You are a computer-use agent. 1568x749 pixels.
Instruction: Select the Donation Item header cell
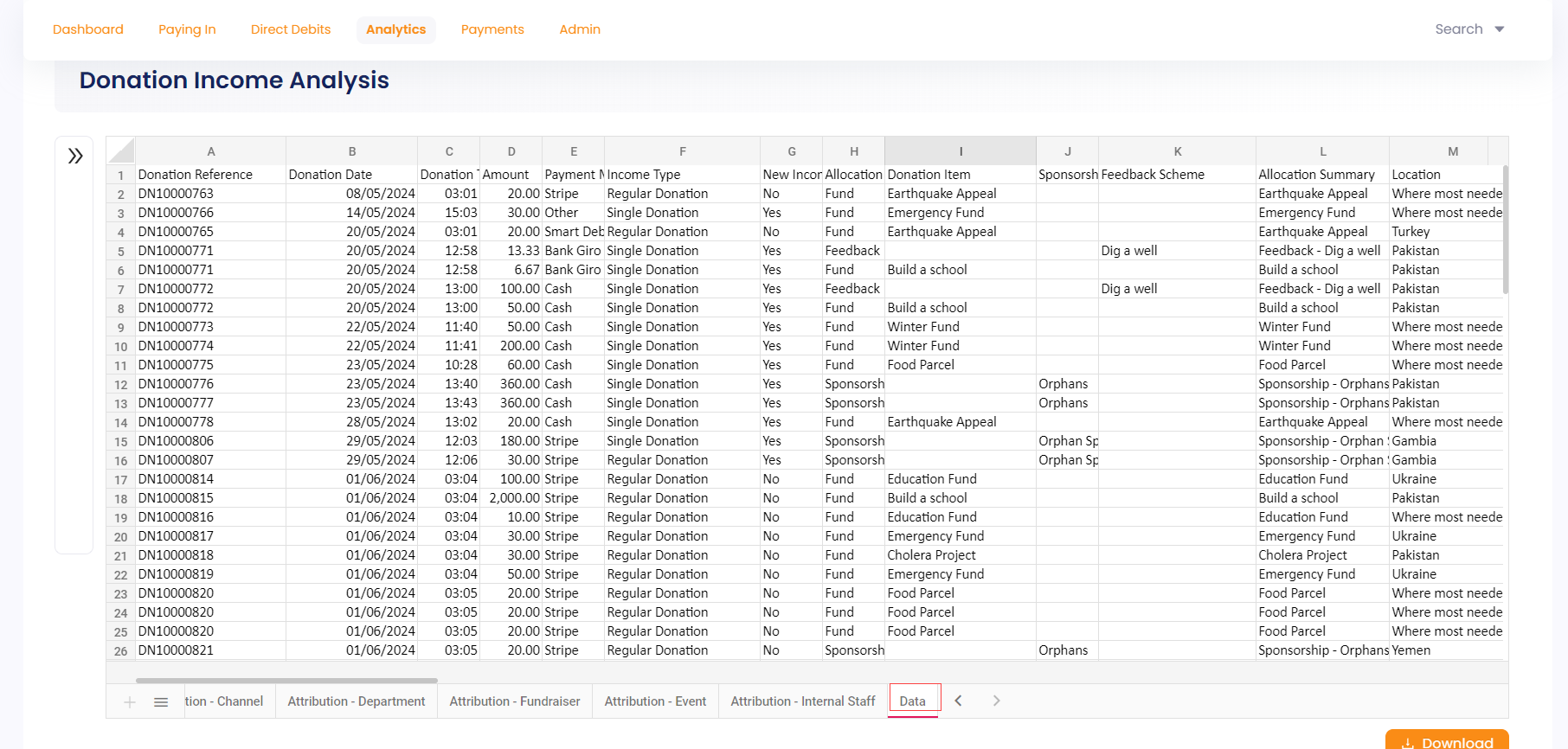pyautogui.click(x=961, y=175)
